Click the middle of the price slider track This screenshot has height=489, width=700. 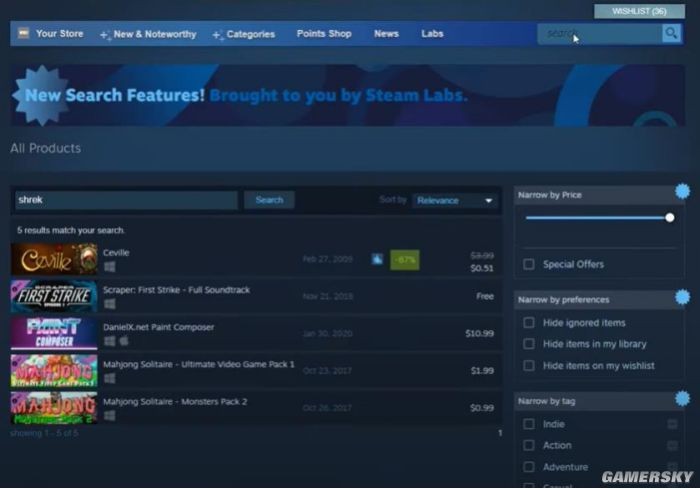coord(596,217)
